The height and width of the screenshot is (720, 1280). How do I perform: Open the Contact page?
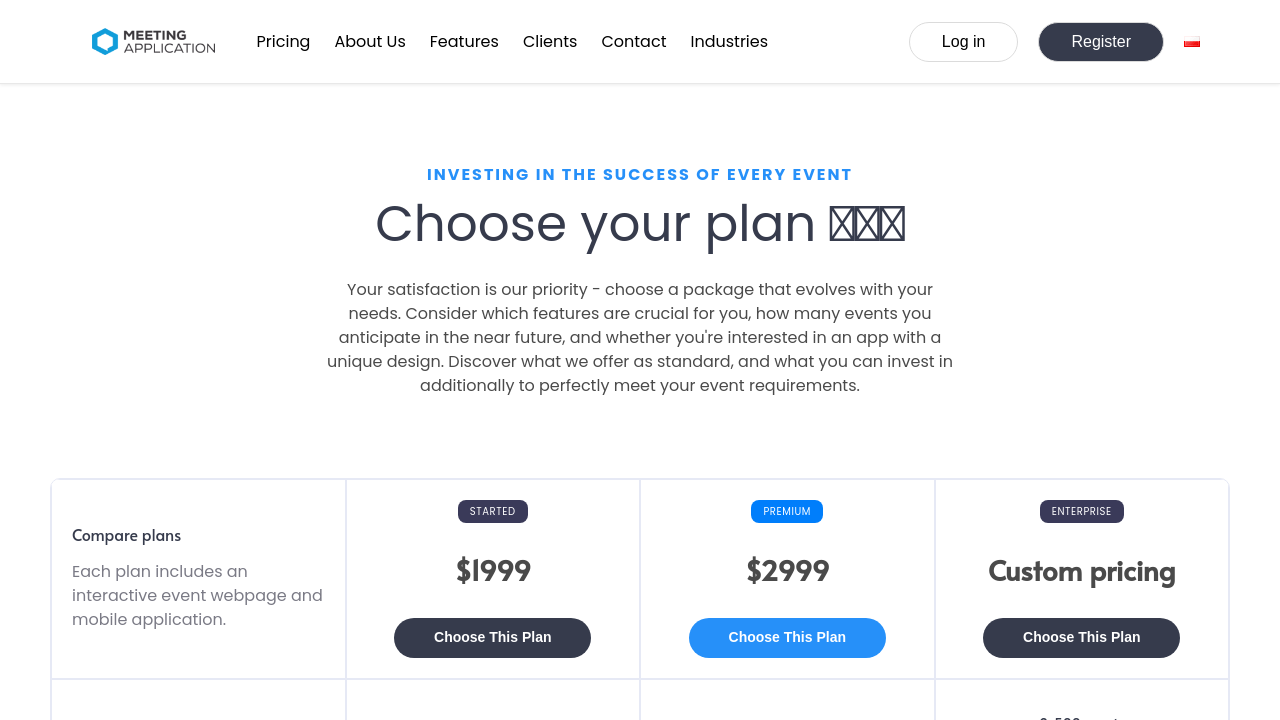pyautogui.click(x=633, y=42)
